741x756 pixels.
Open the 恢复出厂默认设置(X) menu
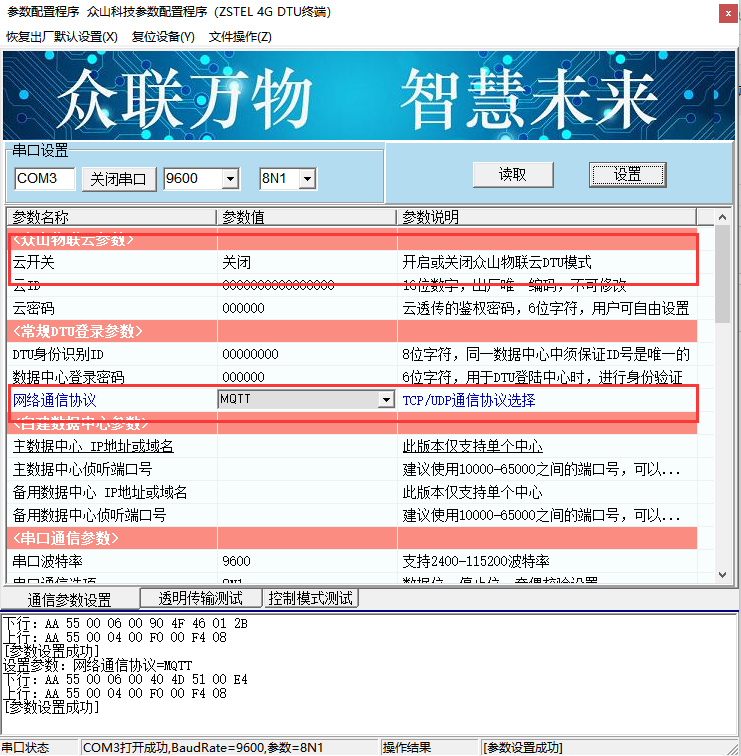pos(62,37)
